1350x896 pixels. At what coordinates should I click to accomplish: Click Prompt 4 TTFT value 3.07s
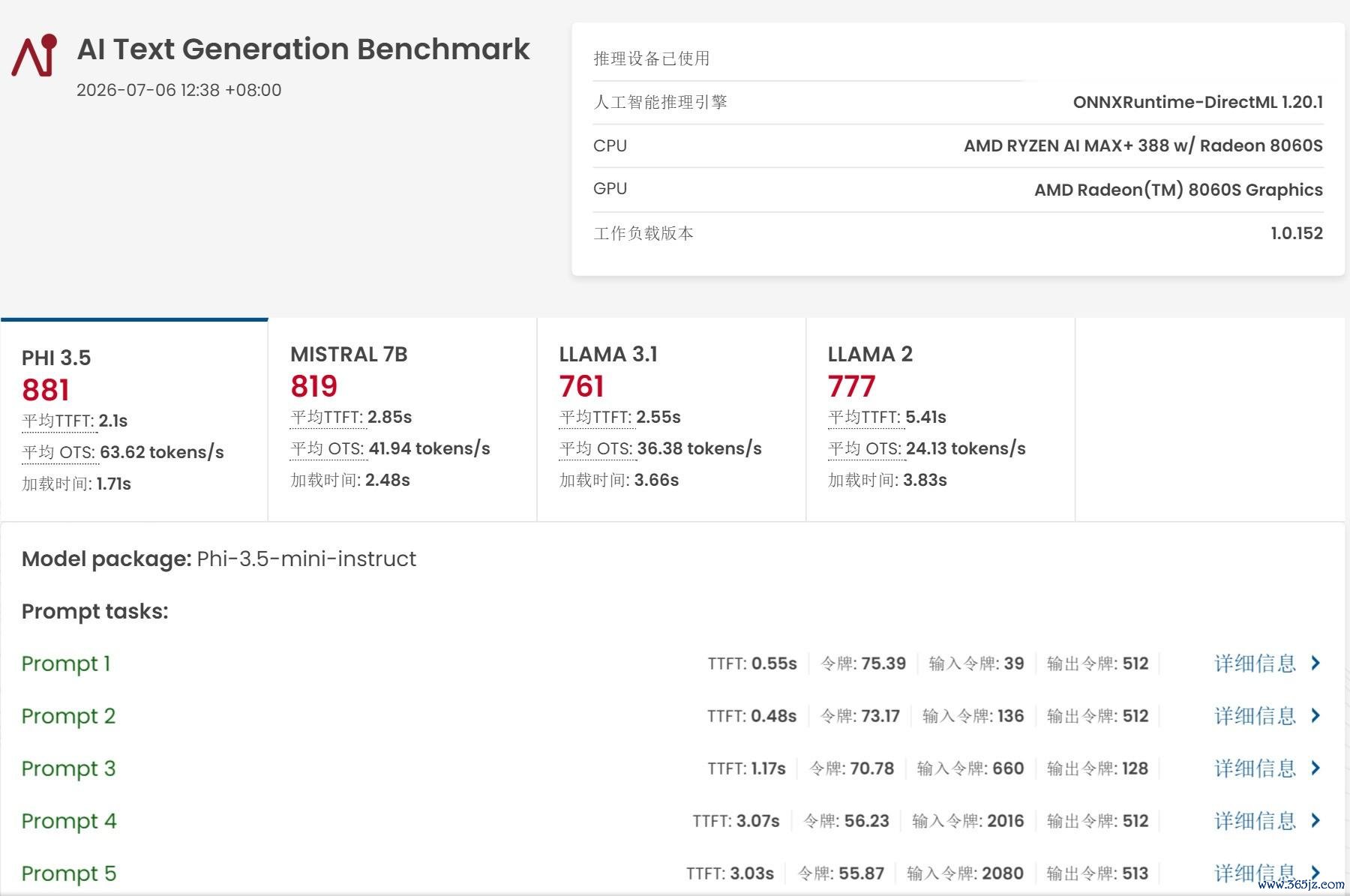pos(758,821)
